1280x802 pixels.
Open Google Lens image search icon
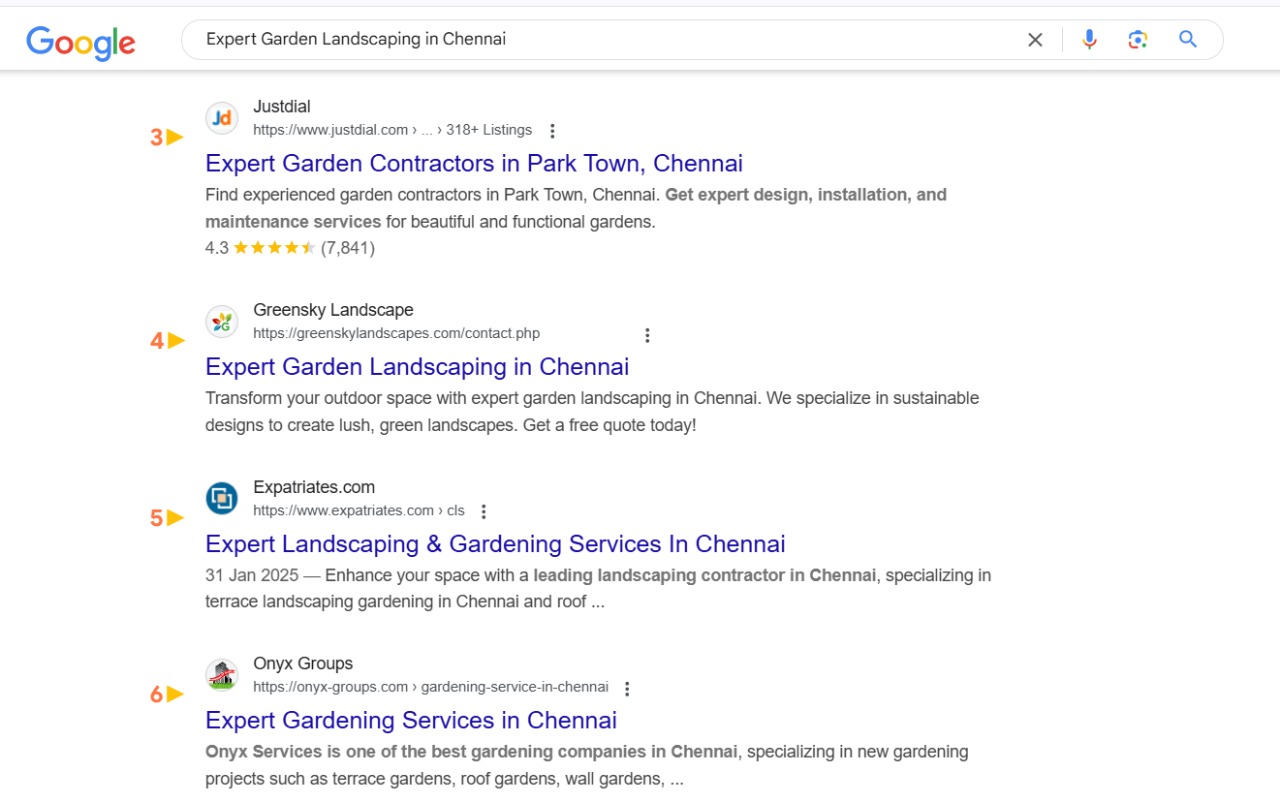click(x=1137, y=40)
